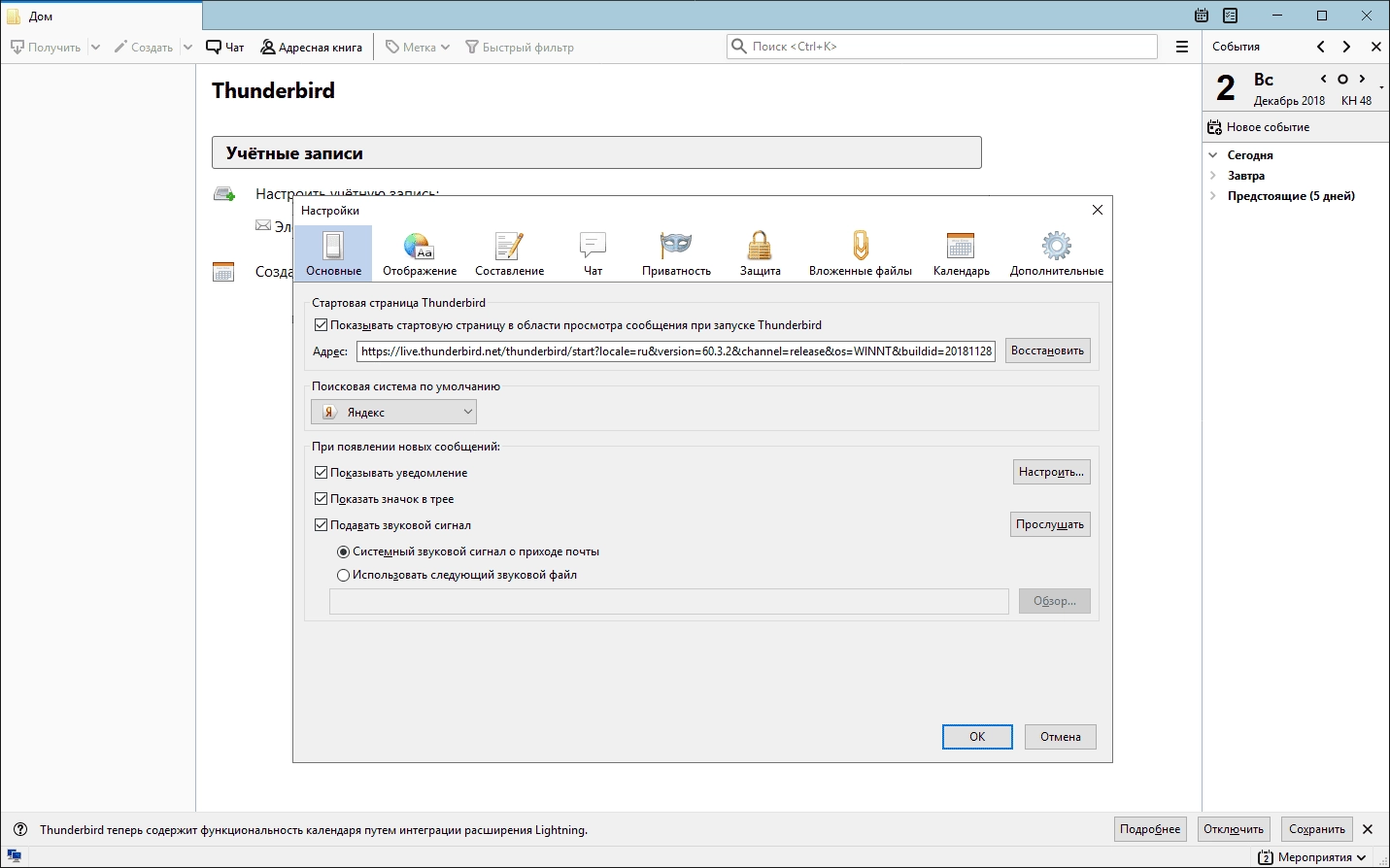Click the sound file path field
The width and height of the screenshot is (1390, 868).
click(x=669, y=601)
